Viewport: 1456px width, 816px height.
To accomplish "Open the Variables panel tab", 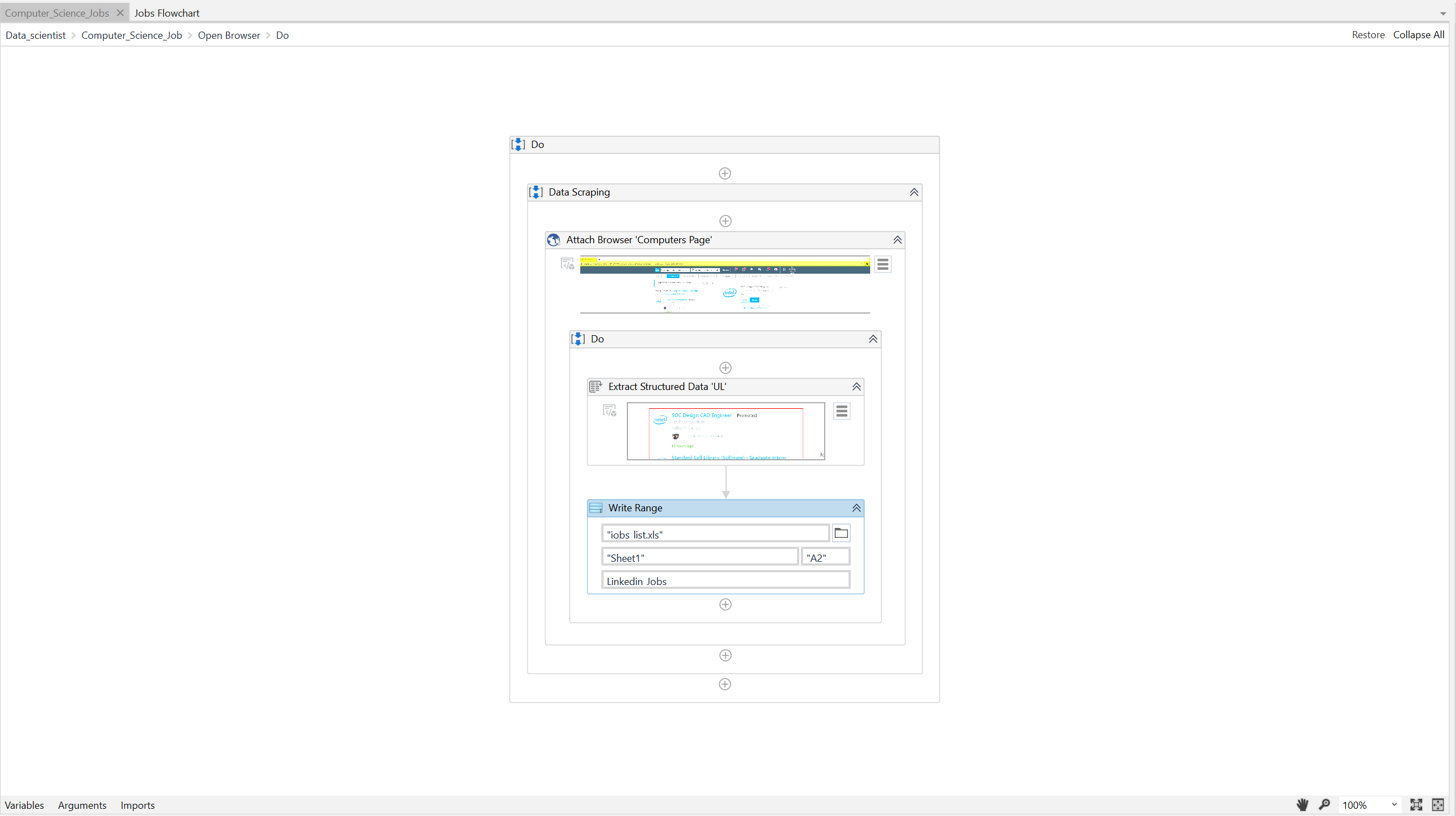I will click(24, 805).
